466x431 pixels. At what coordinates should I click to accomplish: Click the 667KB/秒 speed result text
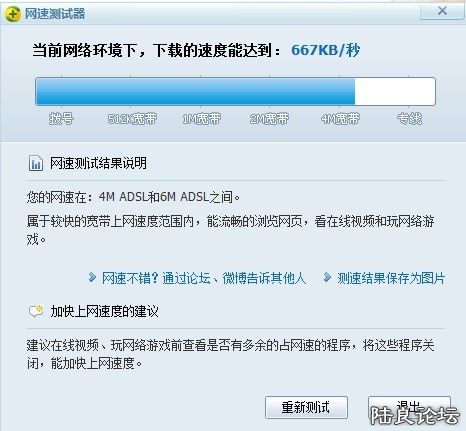pyautogui.click(x=326, y=50)
